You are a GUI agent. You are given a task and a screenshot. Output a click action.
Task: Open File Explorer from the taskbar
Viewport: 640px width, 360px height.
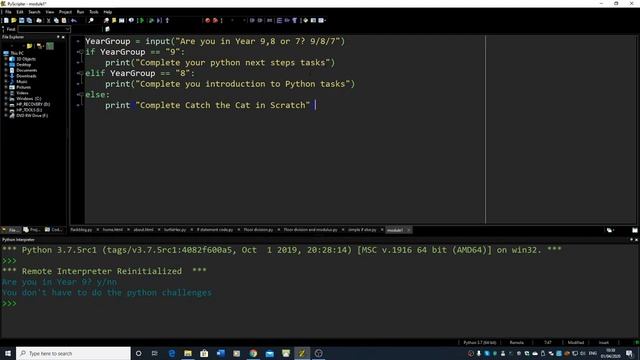click(188, 353)
